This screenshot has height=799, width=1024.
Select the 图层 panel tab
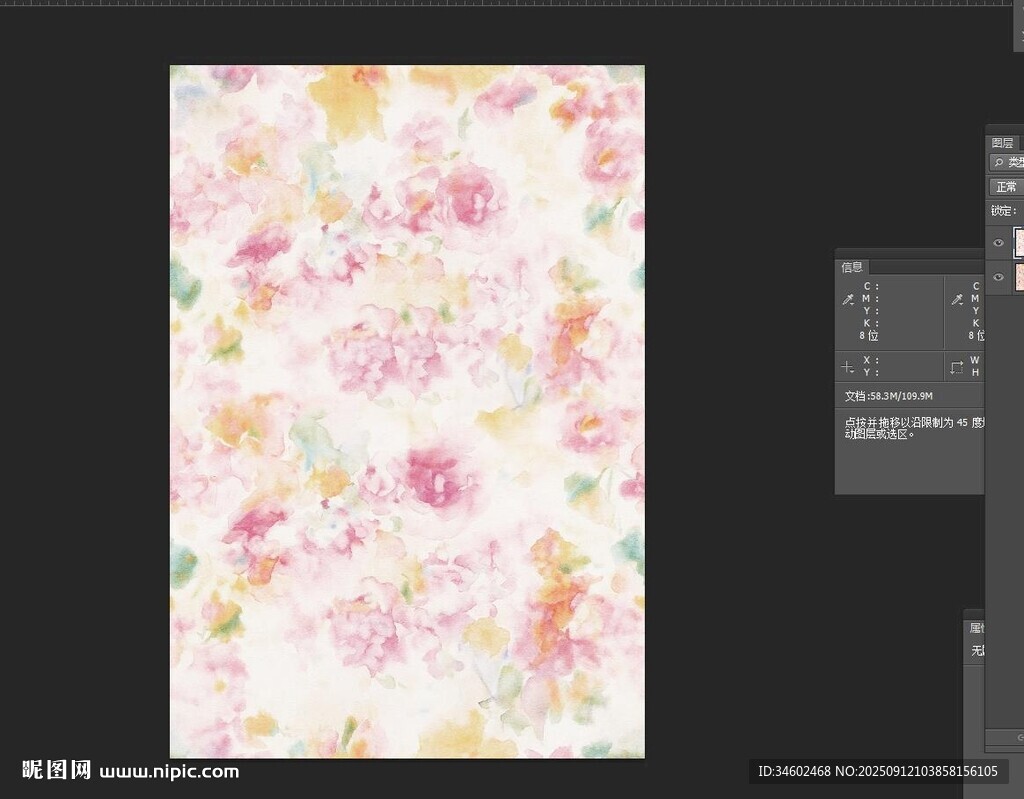tap(1002, 143)
